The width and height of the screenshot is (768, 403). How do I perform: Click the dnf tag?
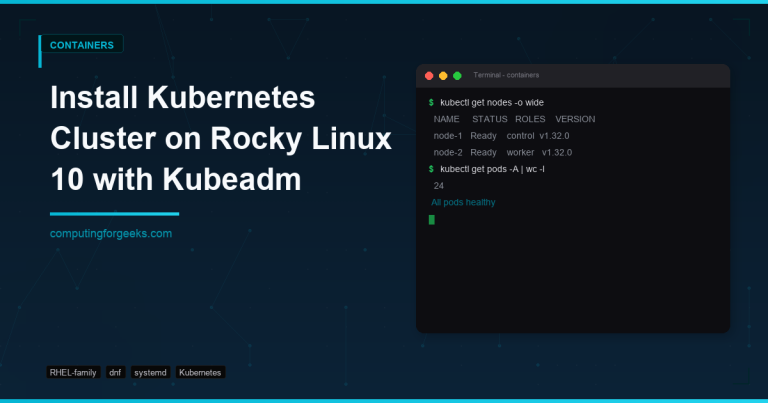click(x=115, y=372)
